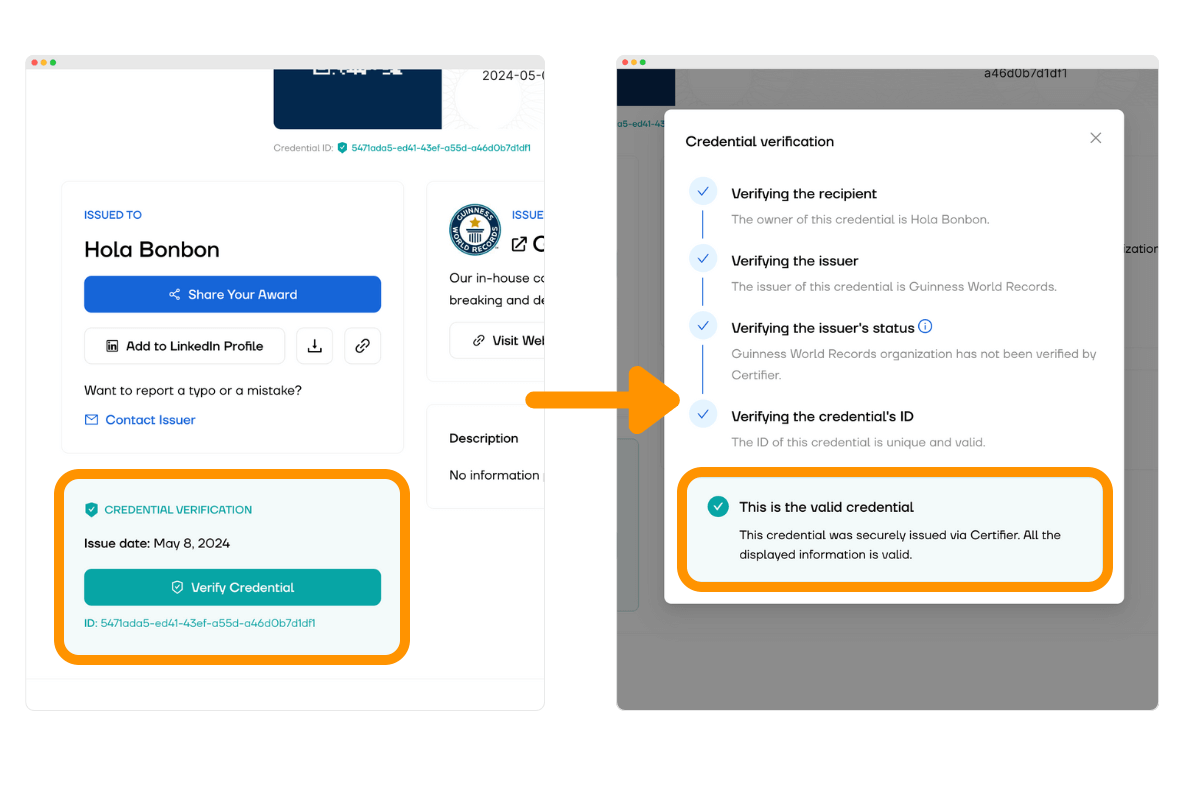Click the 'Verifying the recipient' heading

click(x=804, y=194)
